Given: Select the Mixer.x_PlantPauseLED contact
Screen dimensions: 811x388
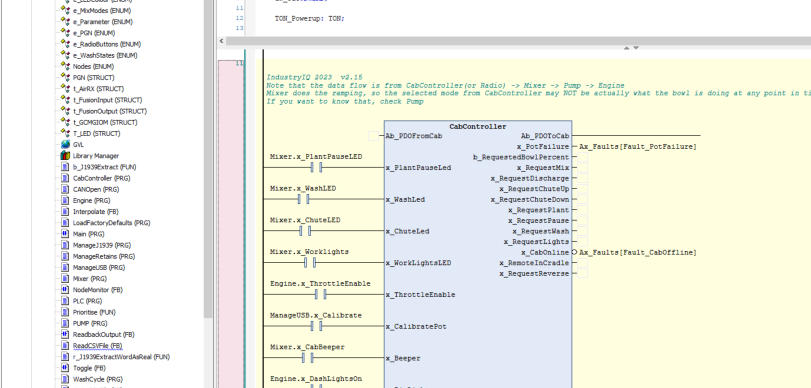Looking at the screenshot, I should pos(316,167).
